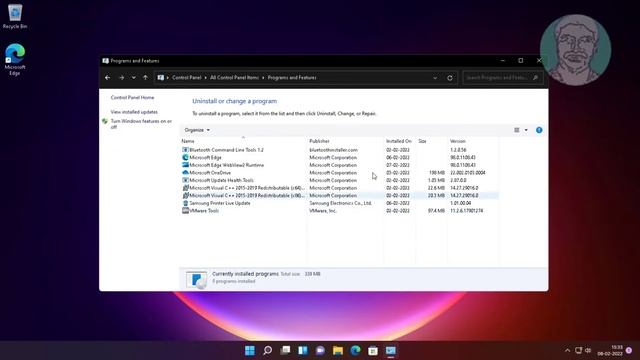Click the Programs and Features breadcrumb
Screen dimensions: 640x360
pyautogui.click(x=292, y=78)
